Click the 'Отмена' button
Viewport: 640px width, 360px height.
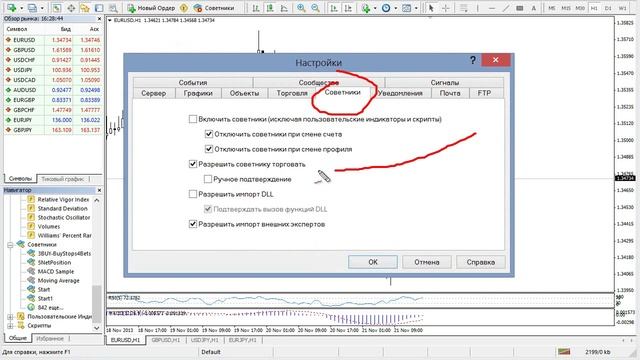coord(427,262)
